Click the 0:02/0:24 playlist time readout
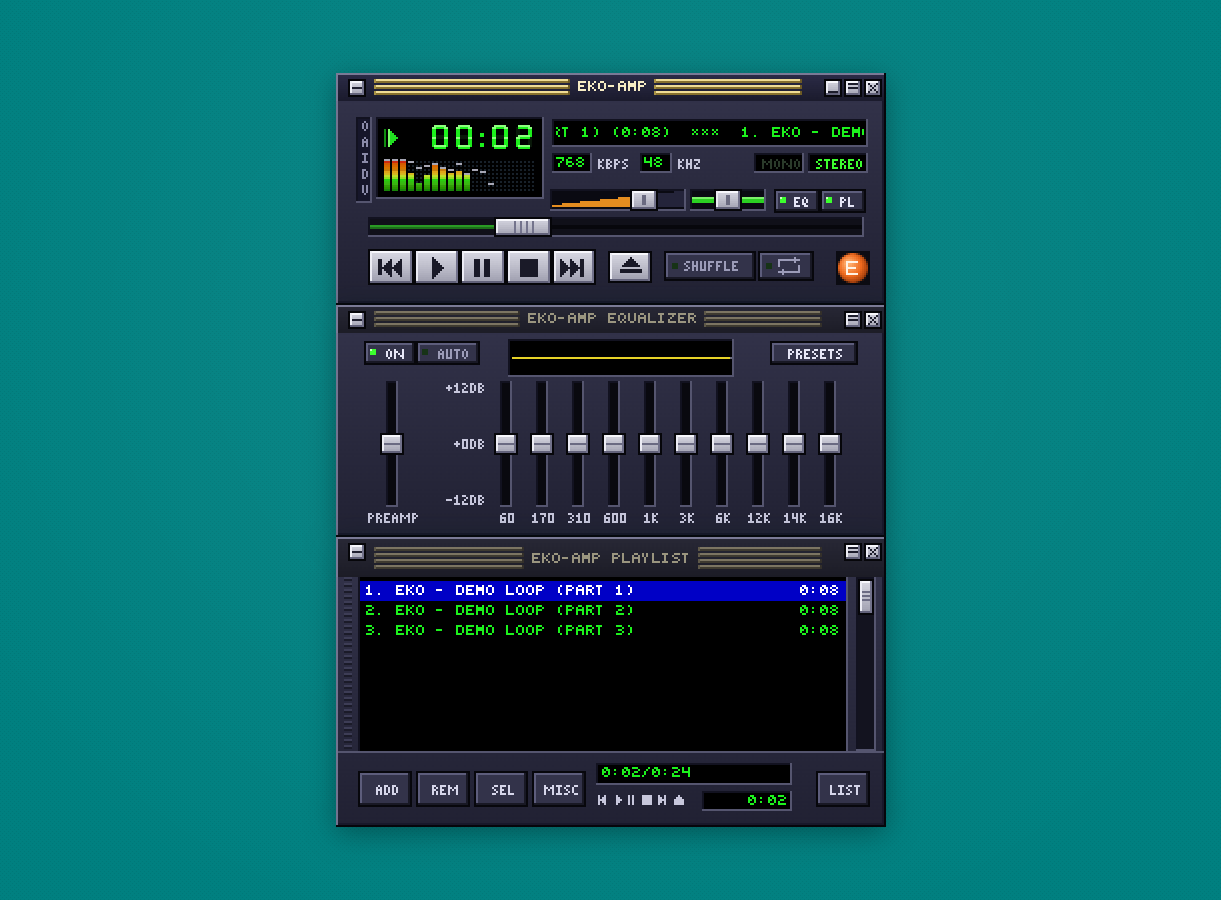Screen dimensions: 1221x900 click(x=694, y=773)
